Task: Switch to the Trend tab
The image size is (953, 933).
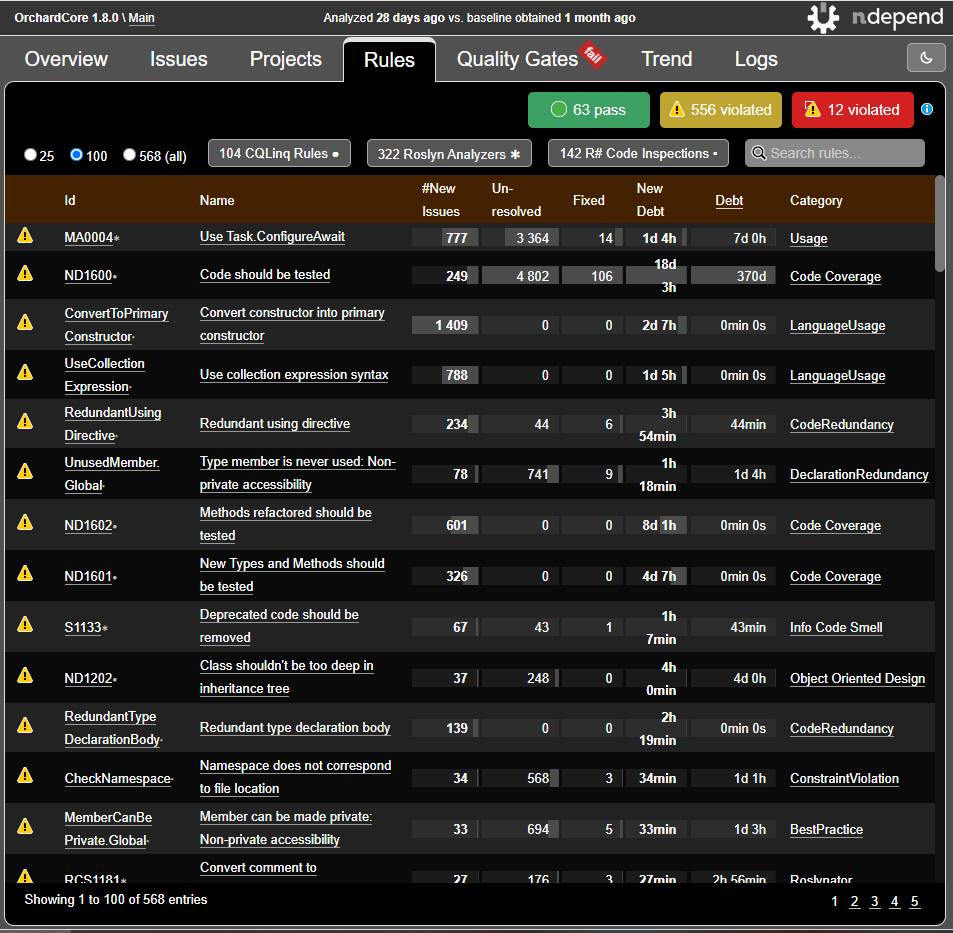Action: (666, 59)
